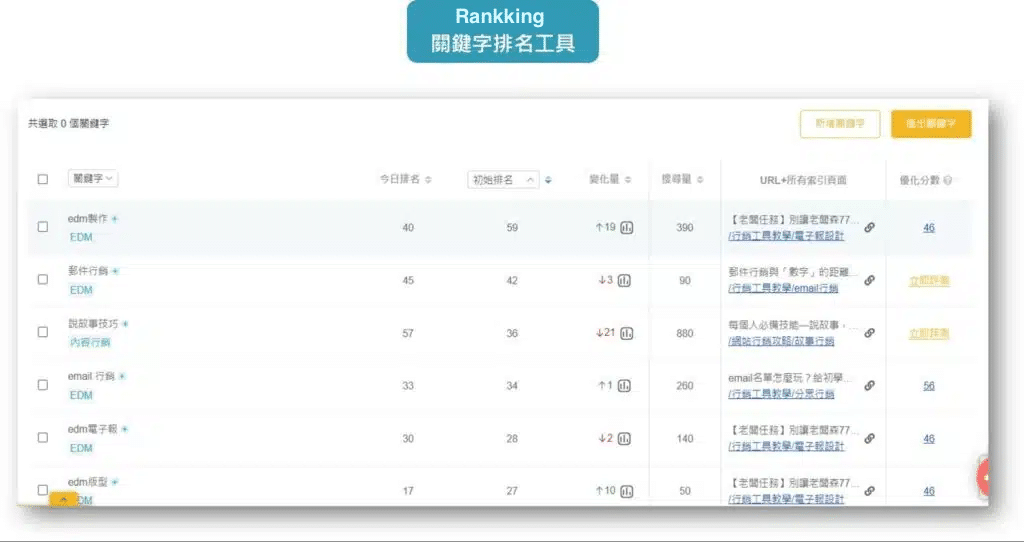
Task: Click the white 關鍵字 button with yellow border
Action: point(839,124)
